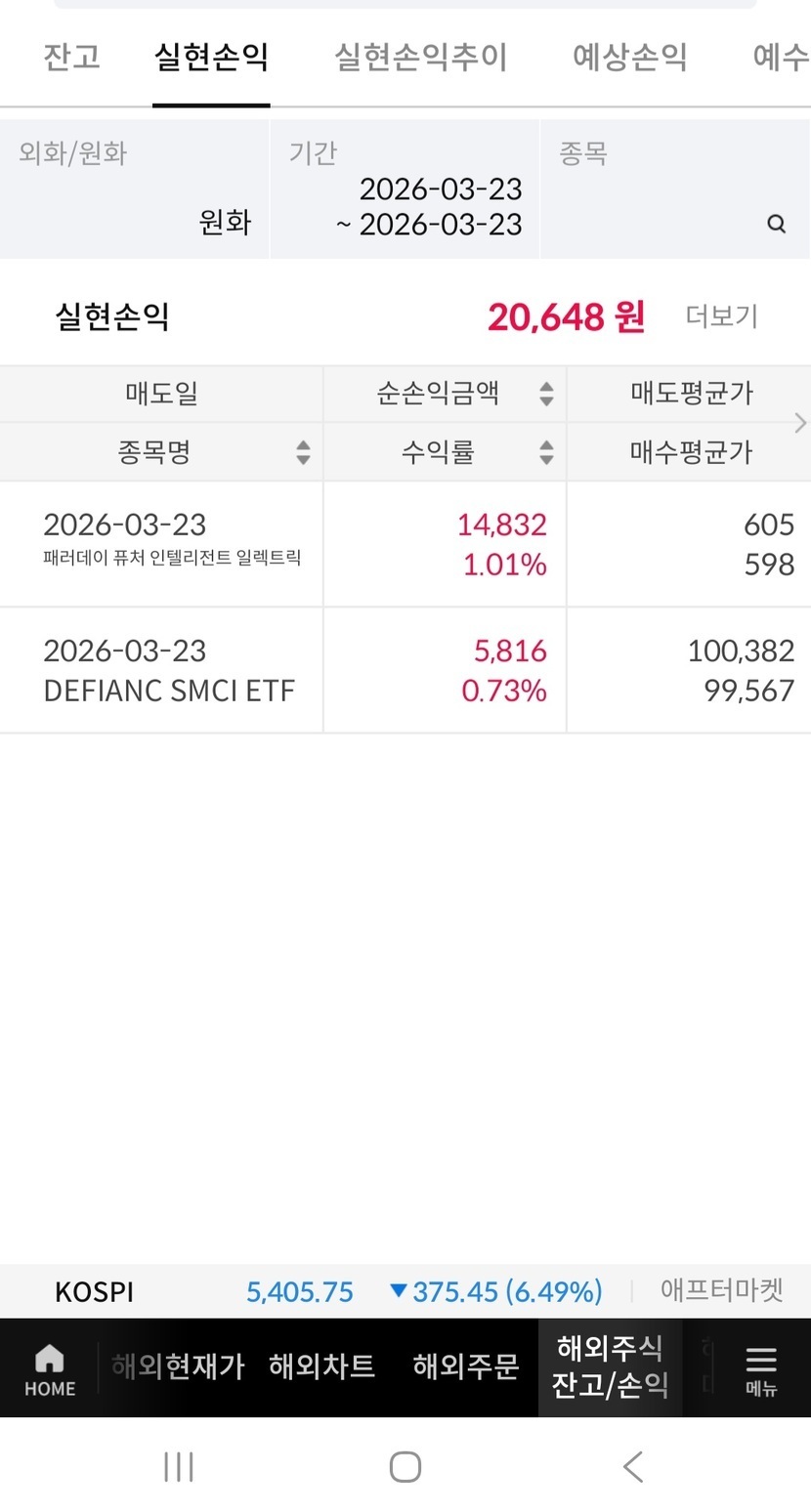Screen dimensions: 811x1512
Task: Open the 기간 date range selector
Action: [405, 189]
